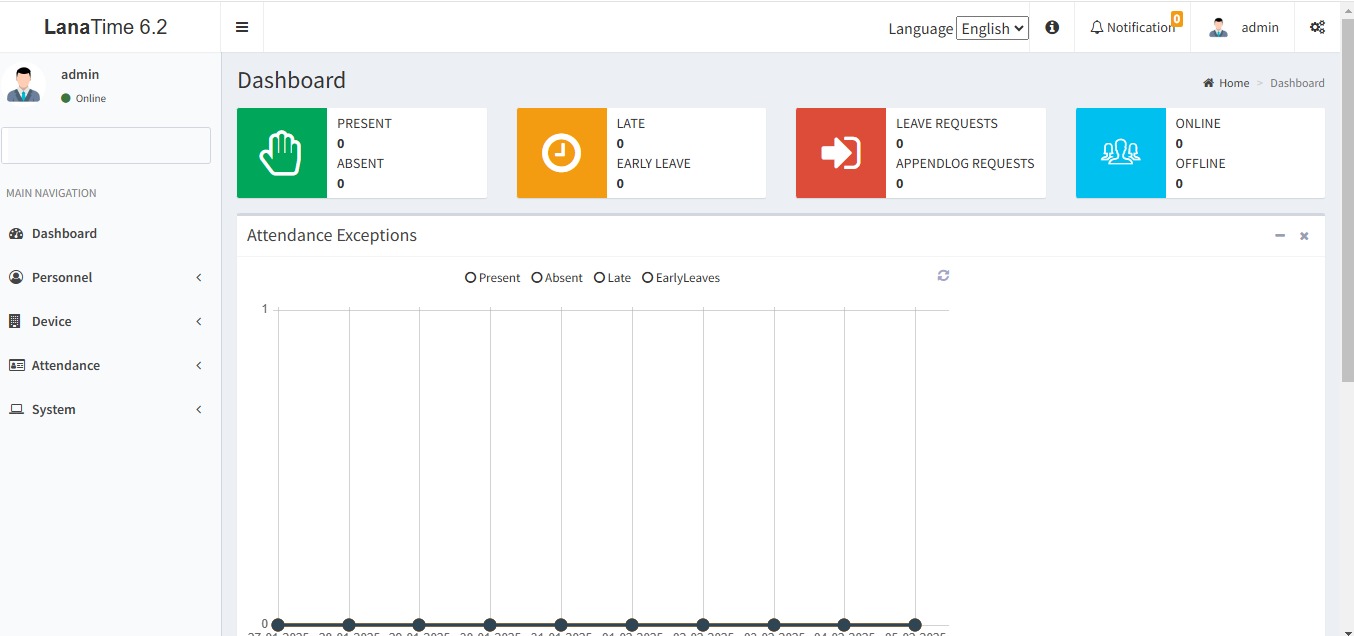Screen dimensions: 1354x636
Task: Click the Home icon in breadcrumb
Action: pos(1209,83)
